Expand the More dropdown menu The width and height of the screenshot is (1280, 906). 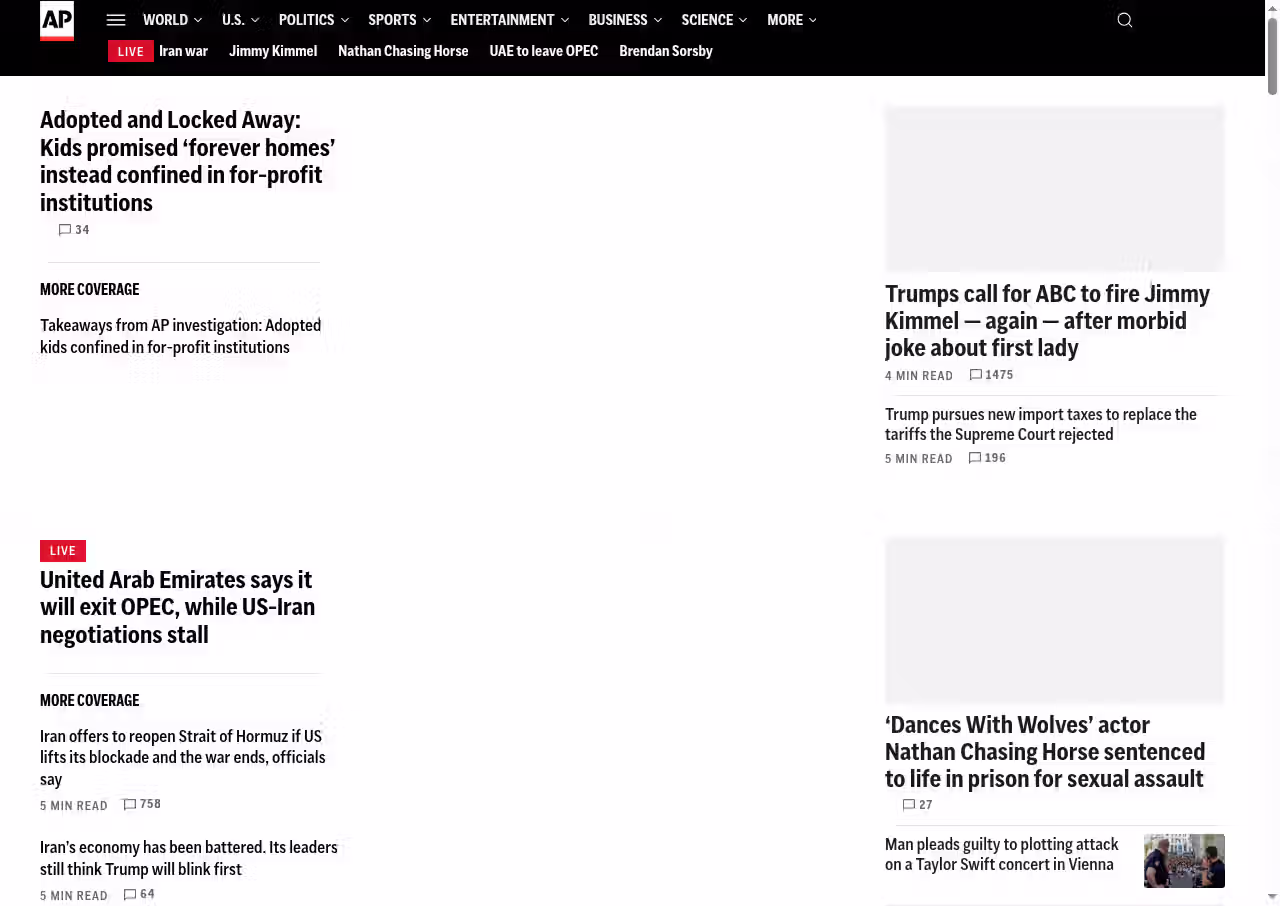791,20
